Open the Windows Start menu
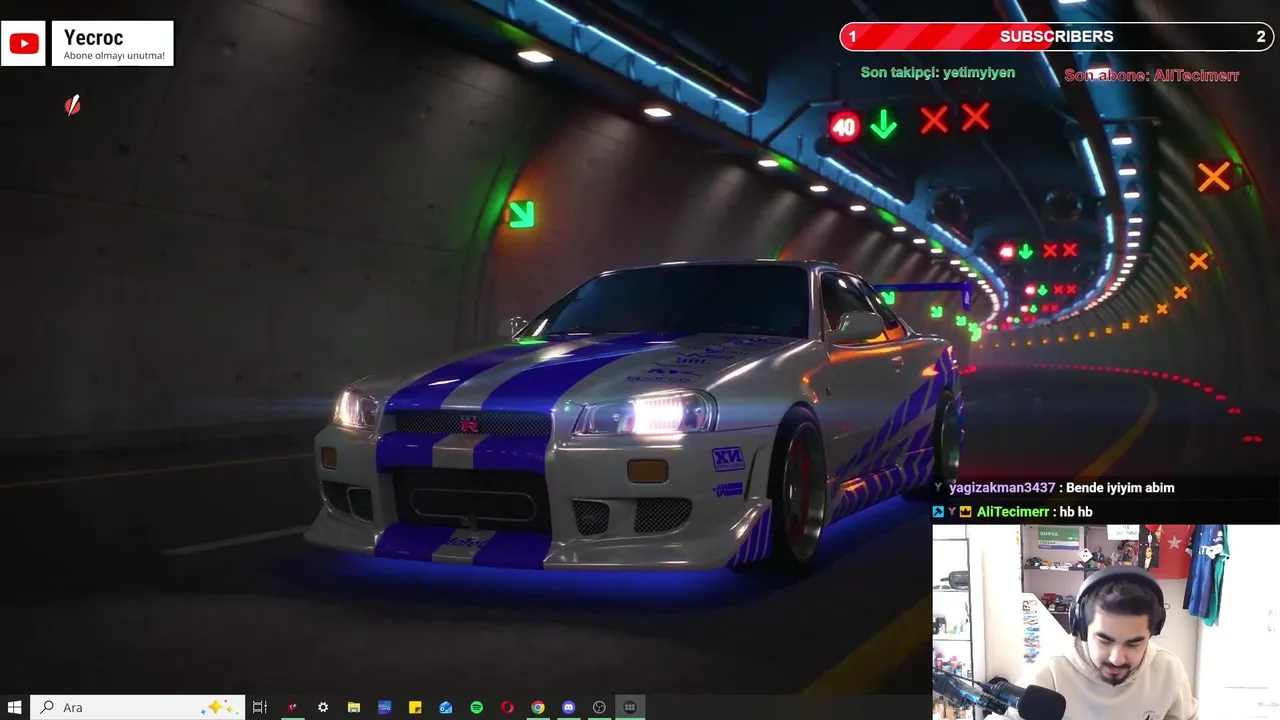This screenshot has height=720, width=1280. [x=15, y=707]
